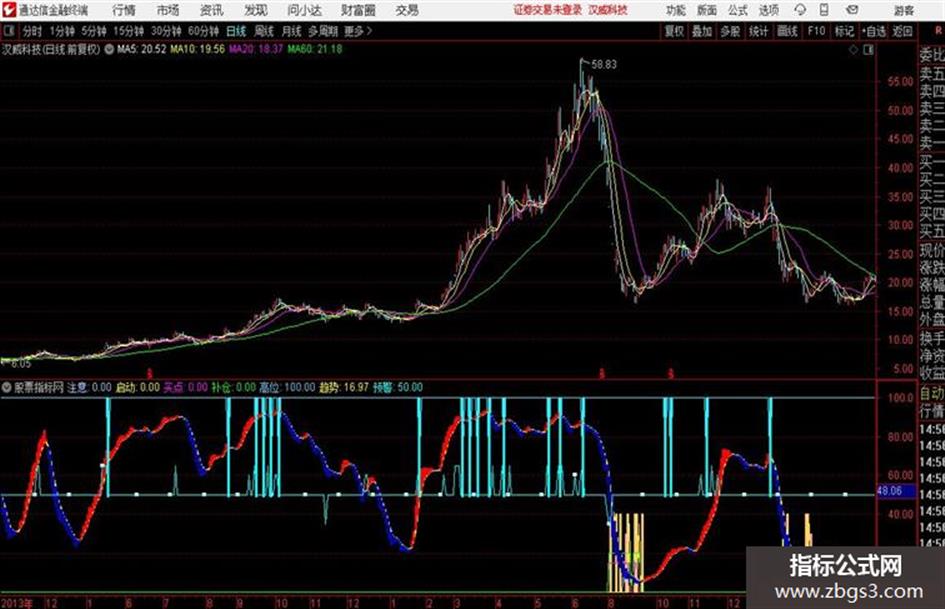Select the 周线 weekly period tab
Screen dimensions: 945x609
coord(264,31)
